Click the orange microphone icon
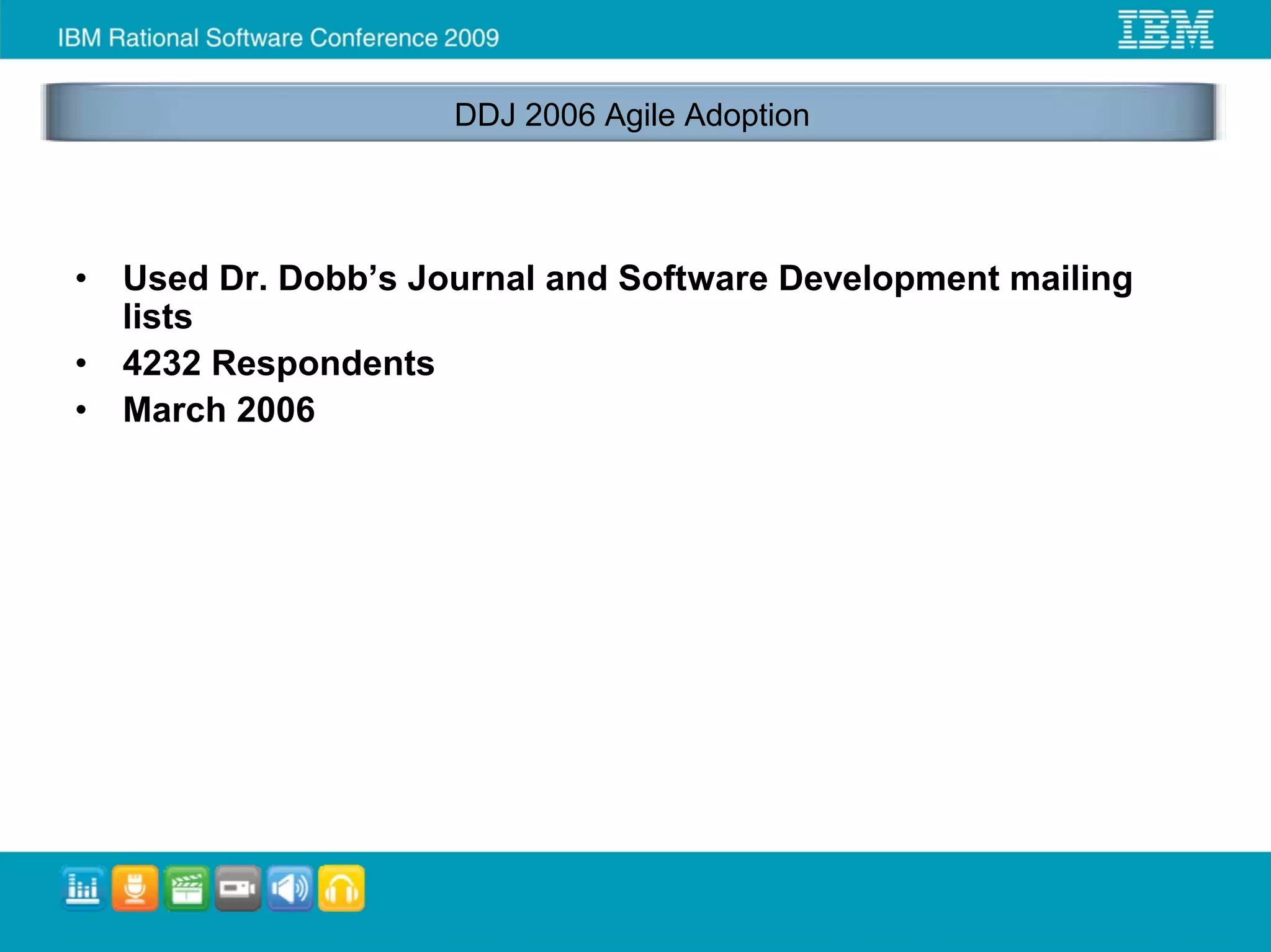Viewport: 1271px width, 952px height. (135, 888)
